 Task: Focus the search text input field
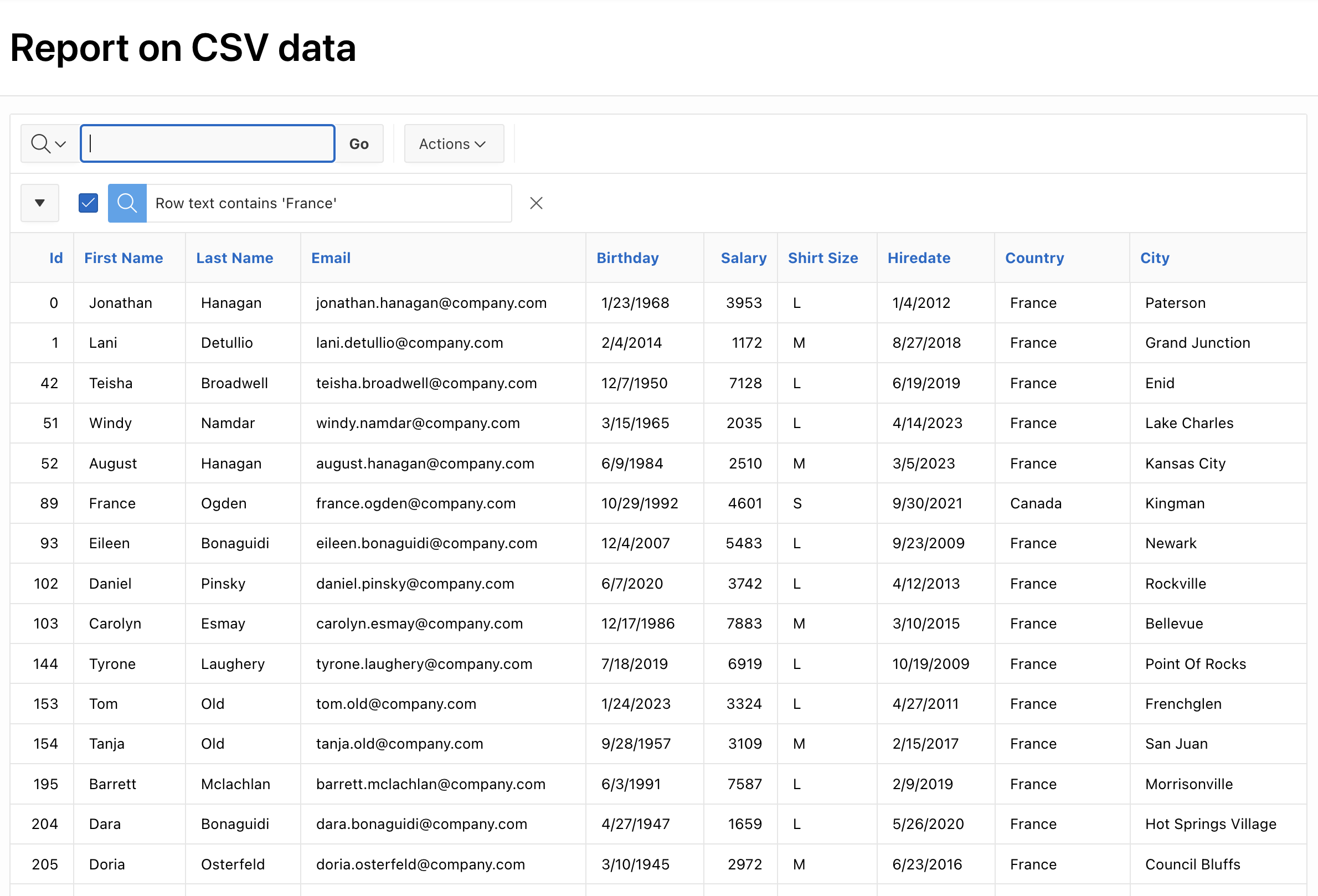[x=208, y=143]
